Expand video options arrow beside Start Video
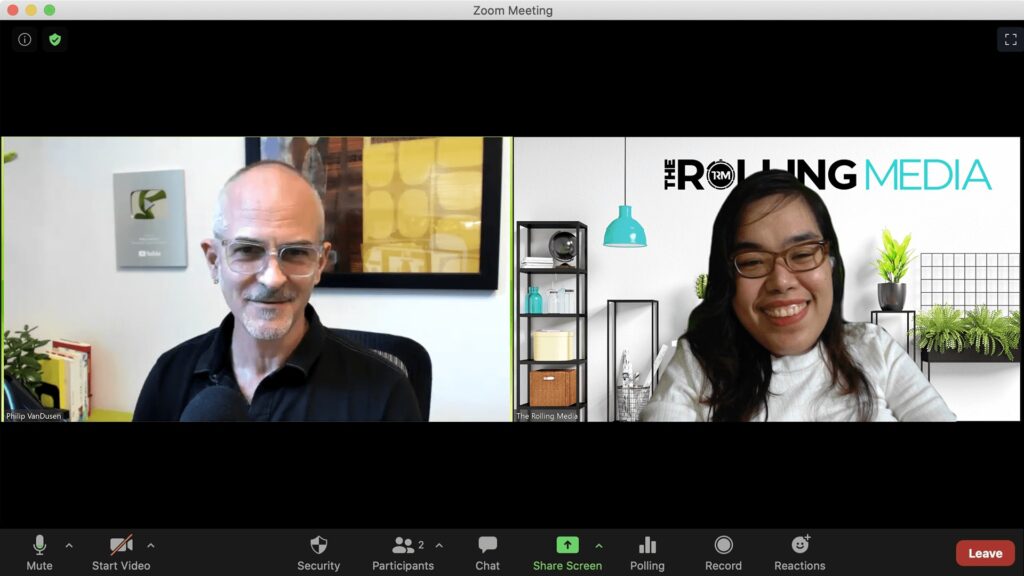This screenshot has height=576, width=1024. (151, 546)
